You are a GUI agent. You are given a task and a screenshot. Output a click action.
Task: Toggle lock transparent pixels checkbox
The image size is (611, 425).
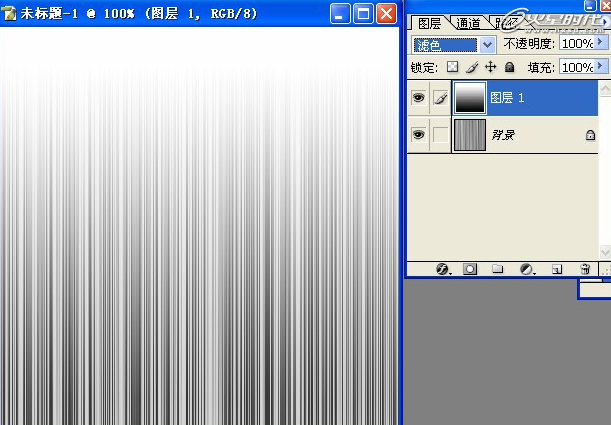point(452,67)
